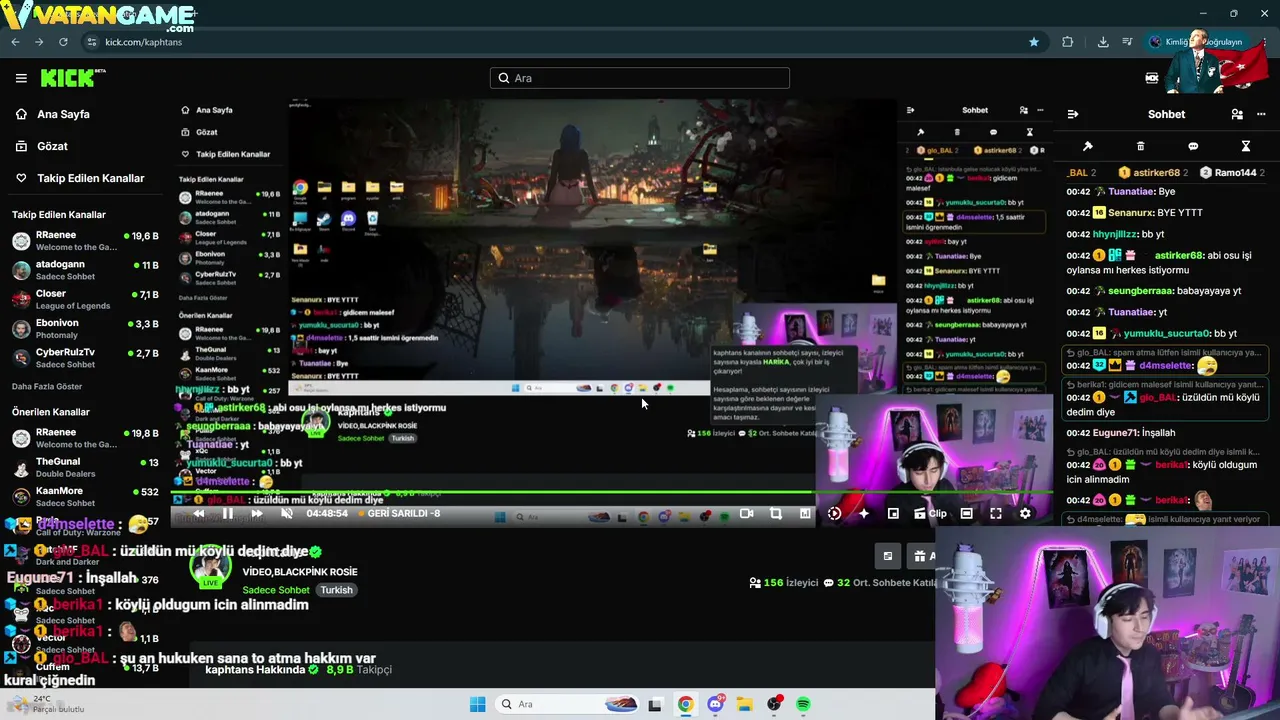
Task: Create a clip with Clip button
Action: tap(930, 514)
